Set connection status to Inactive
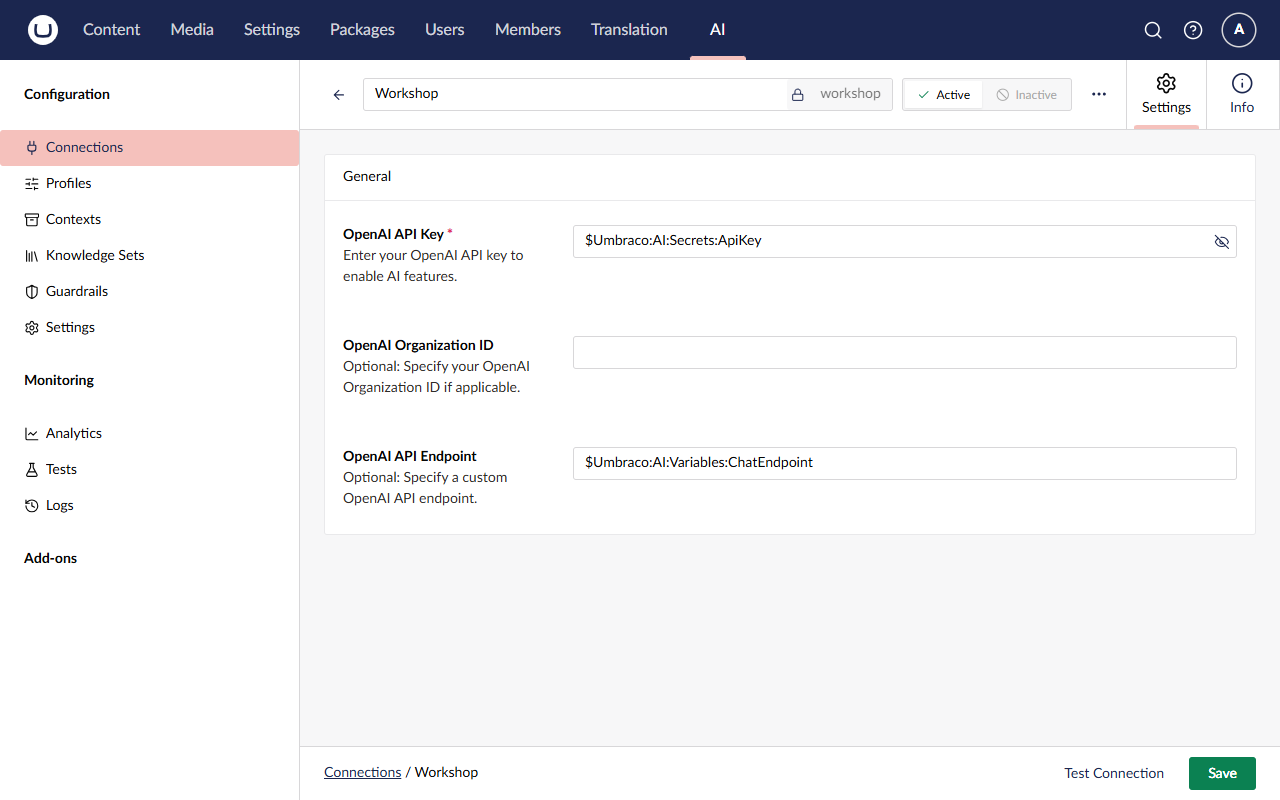The image size is (1280, 800). pyautogui.click(x=1026, y=95)
